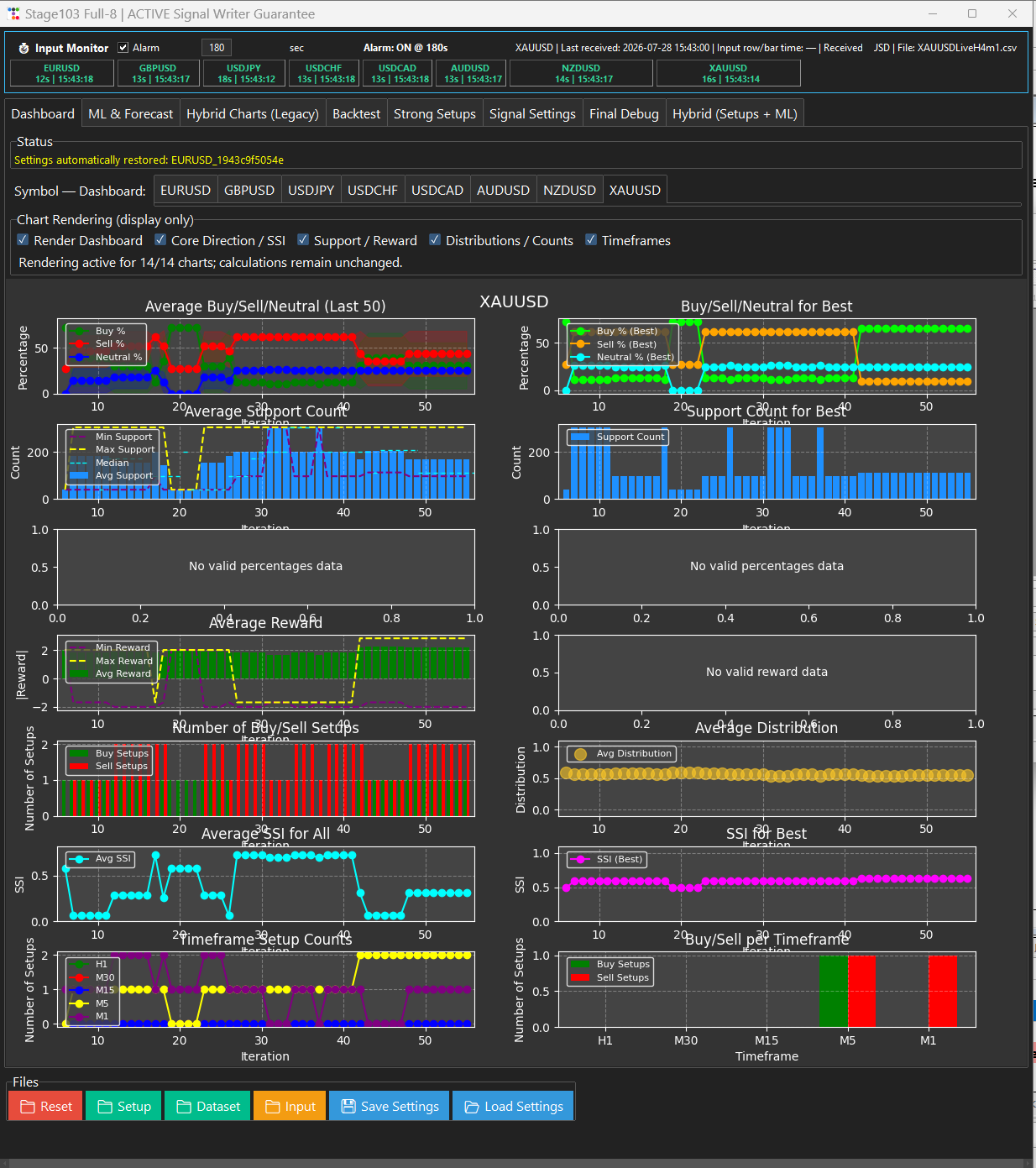The image size is (1036, 1168).
Task: Click the Average Buy/Sell/Neutral chart legend
Action: (106, 344)
